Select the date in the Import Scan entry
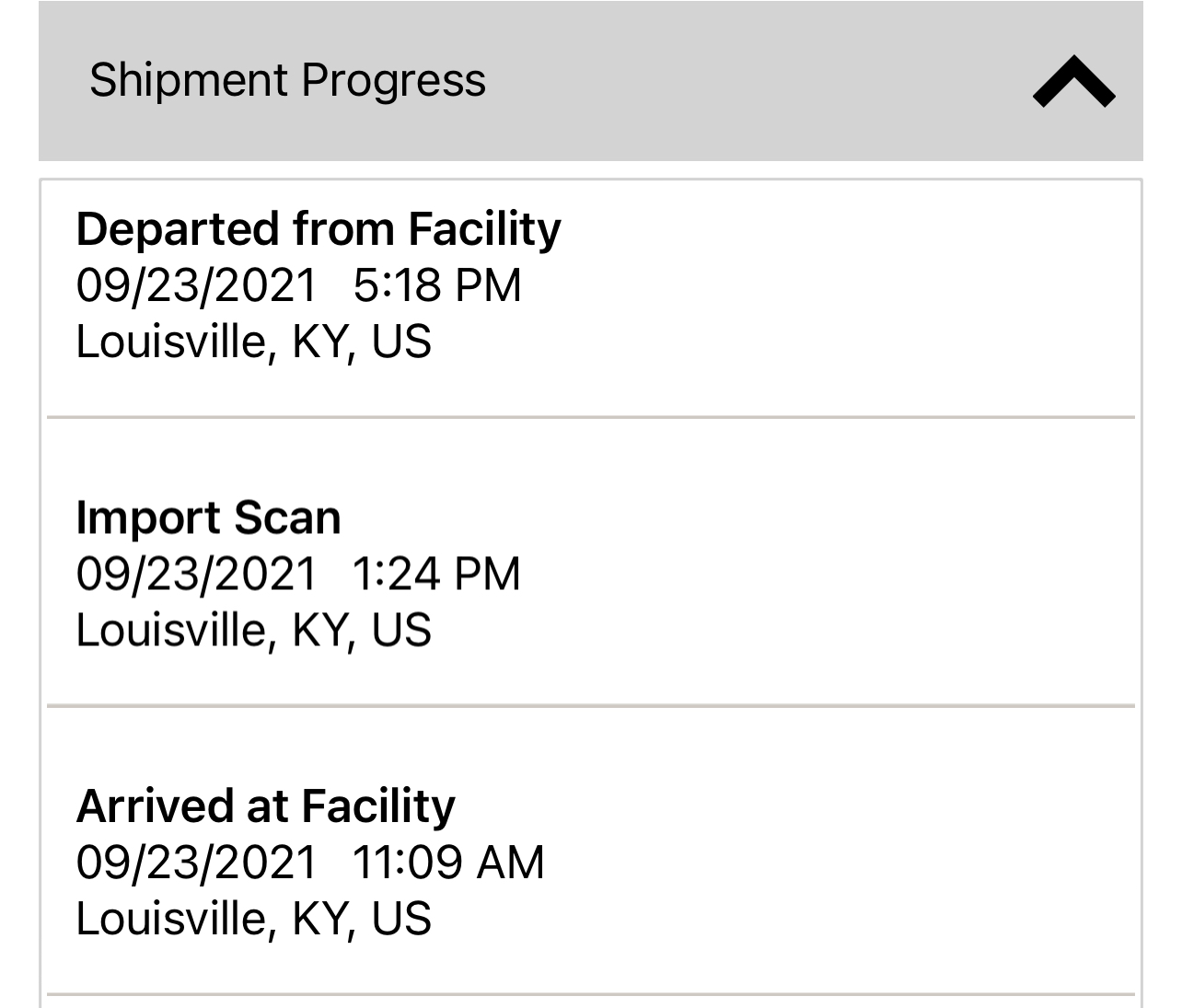1182x1008 pixels. coord(196,574)
